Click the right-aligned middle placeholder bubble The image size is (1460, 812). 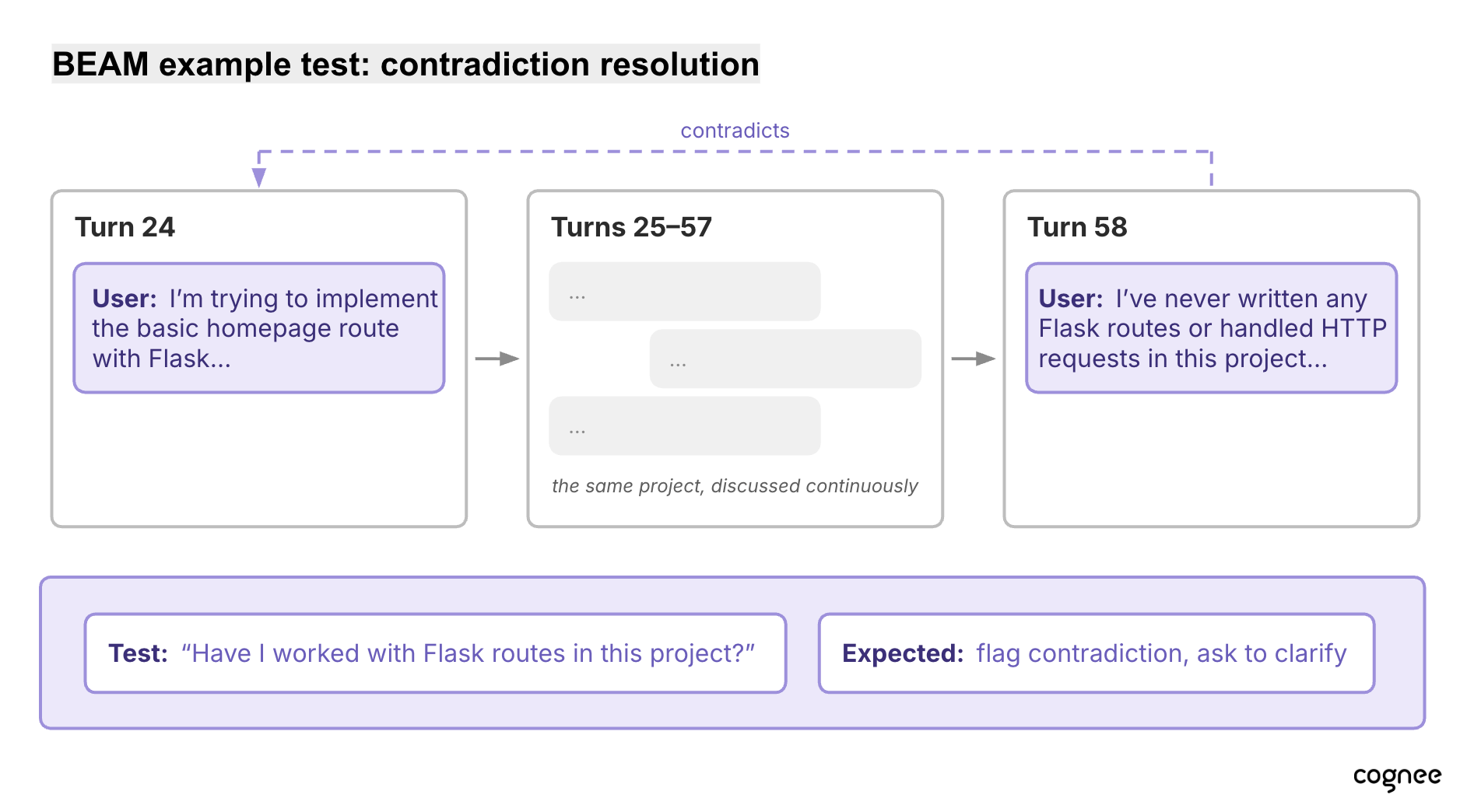(x=785, y=359)
